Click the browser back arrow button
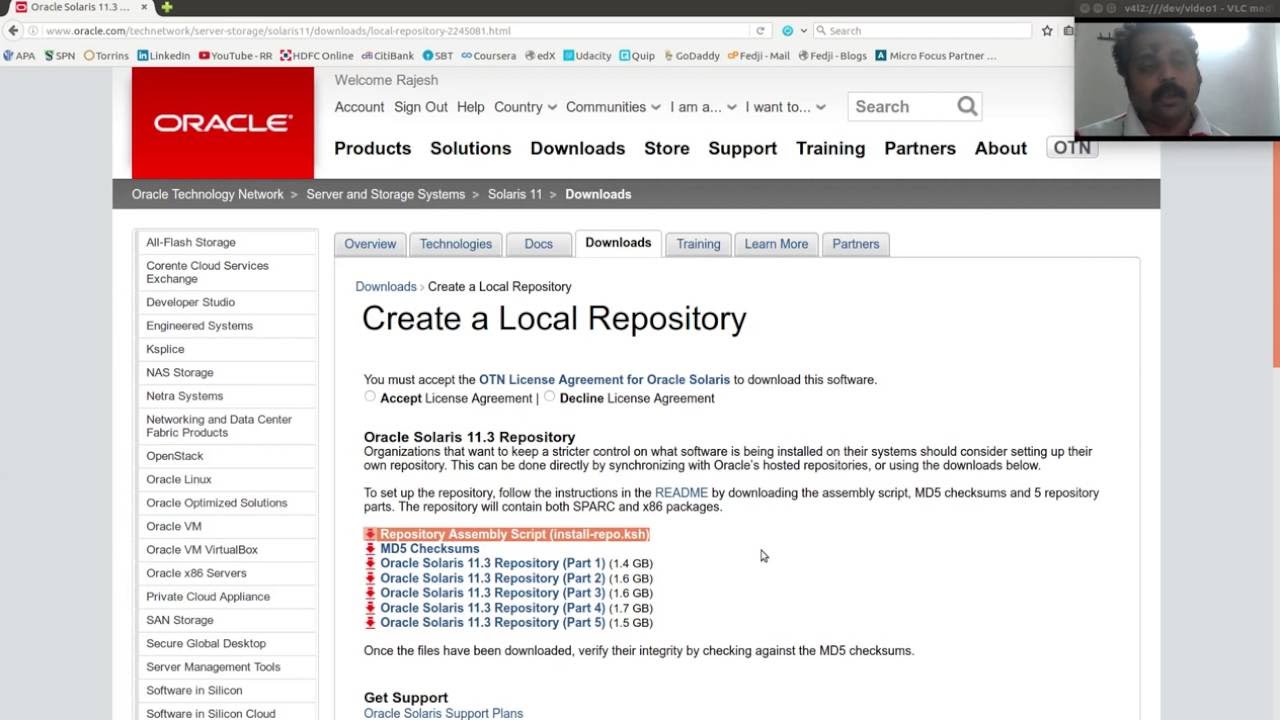1280x720 pixels. pyautogui.click(x=13, y=31)
